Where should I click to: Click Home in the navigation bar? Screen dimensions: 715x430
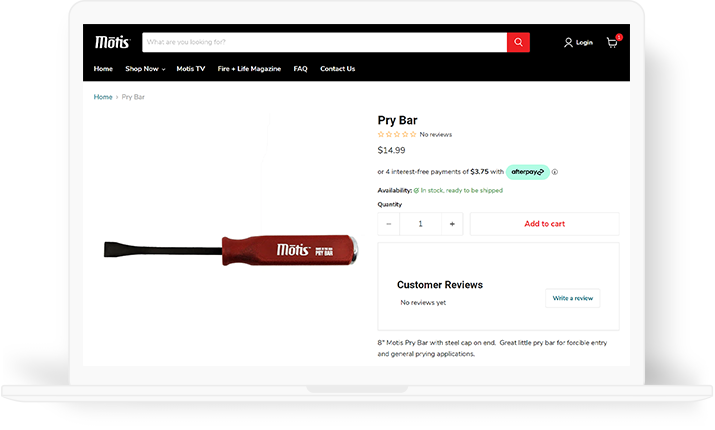[103, 69]
